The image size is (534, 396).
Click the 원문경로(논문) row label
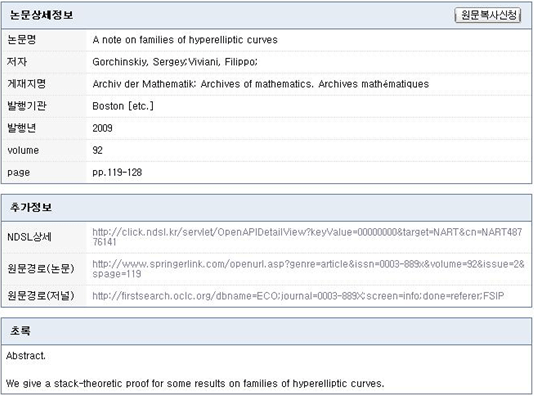coord(41,269)
